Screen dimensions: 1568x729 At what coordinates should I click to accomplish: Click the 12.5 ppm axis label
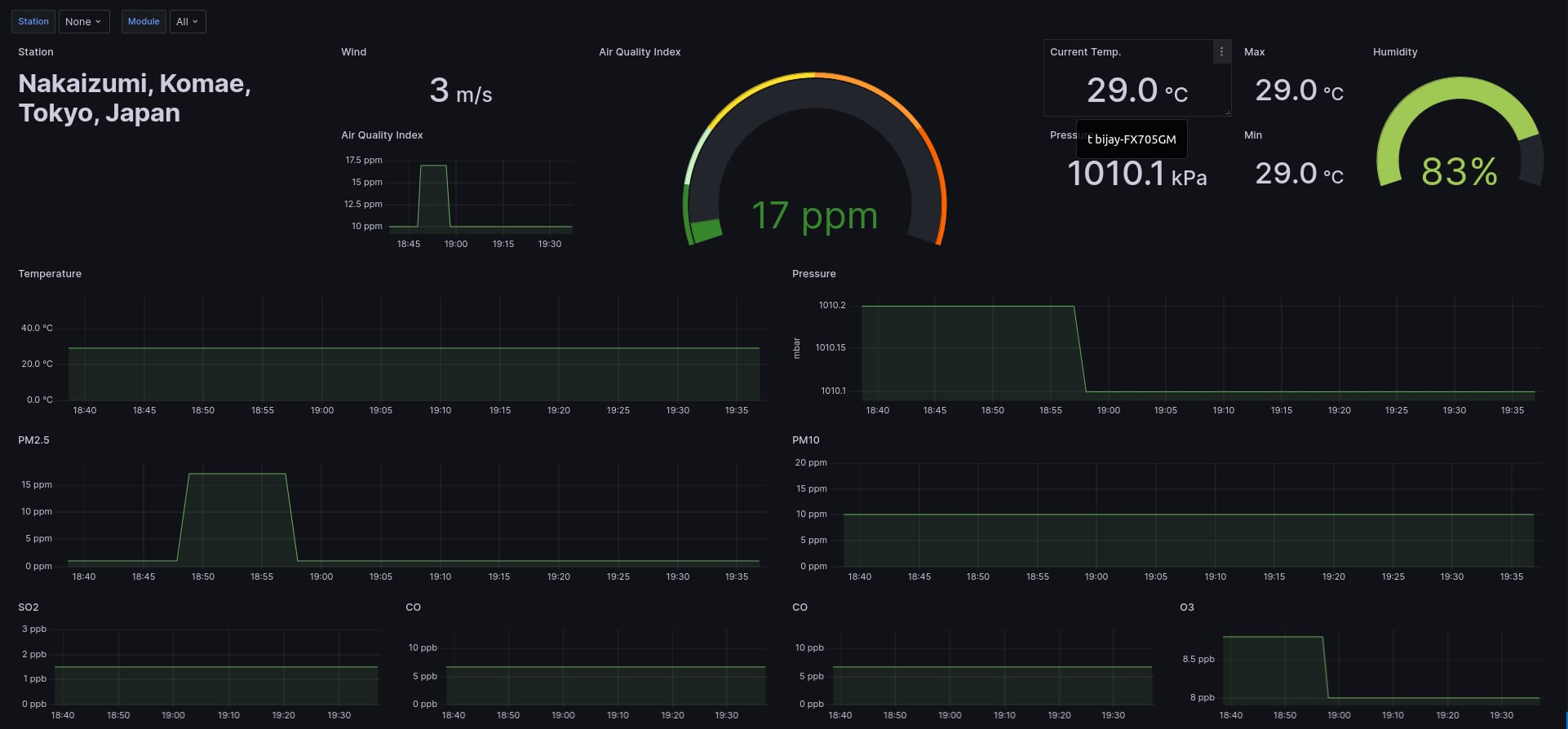point(363,204)
